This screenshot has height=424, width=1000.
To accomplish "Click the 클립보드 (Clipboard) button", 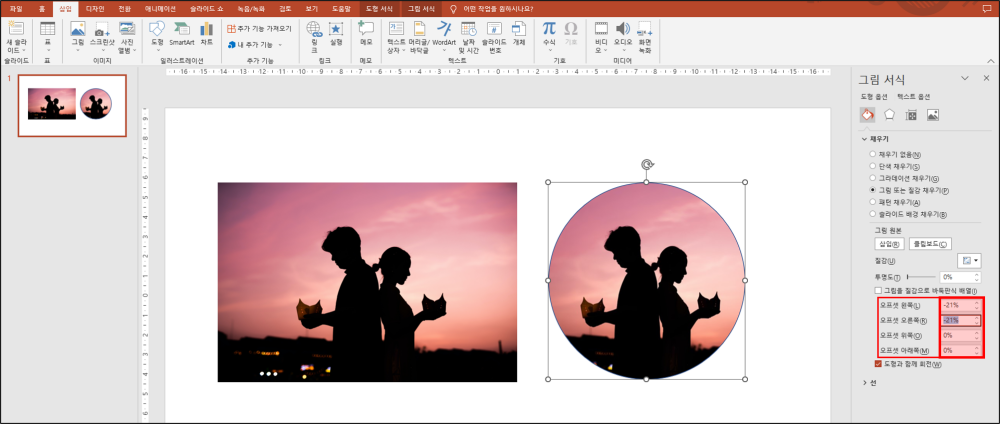I will tap(930, 244).
